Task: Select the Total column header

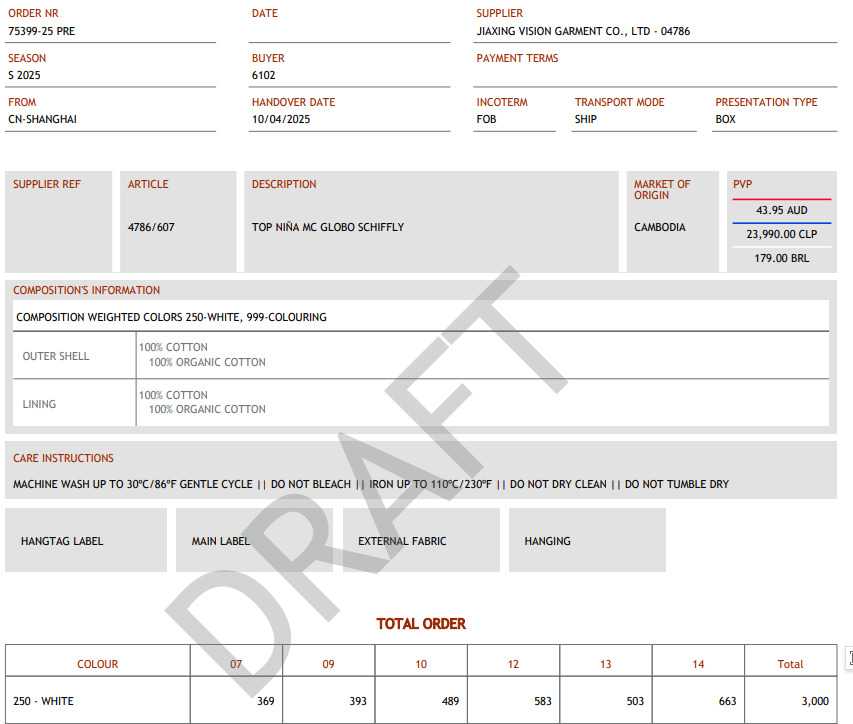Action: coord(790,664)
